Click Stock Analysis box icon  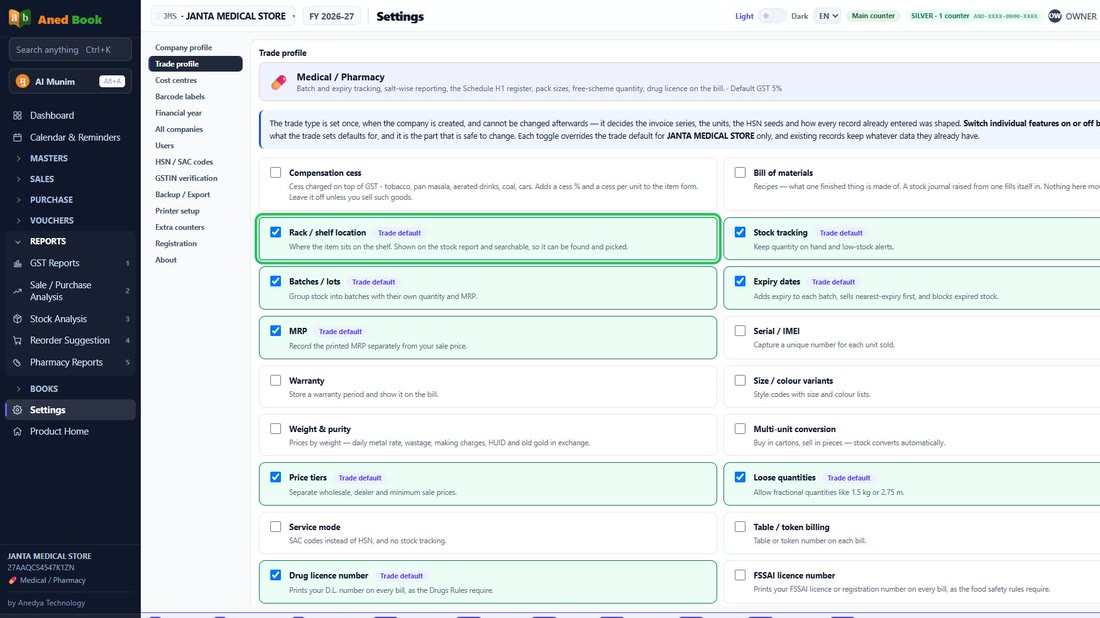pos(18,319)
